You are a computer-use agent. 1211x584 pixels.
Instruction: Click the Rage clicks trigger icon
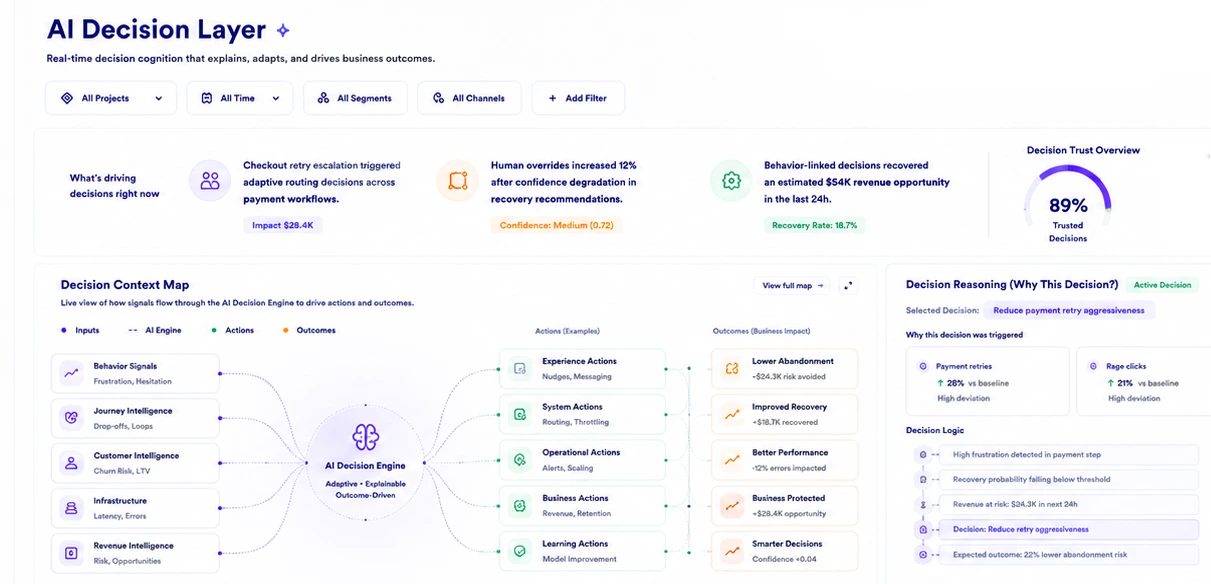(1093, 367)
